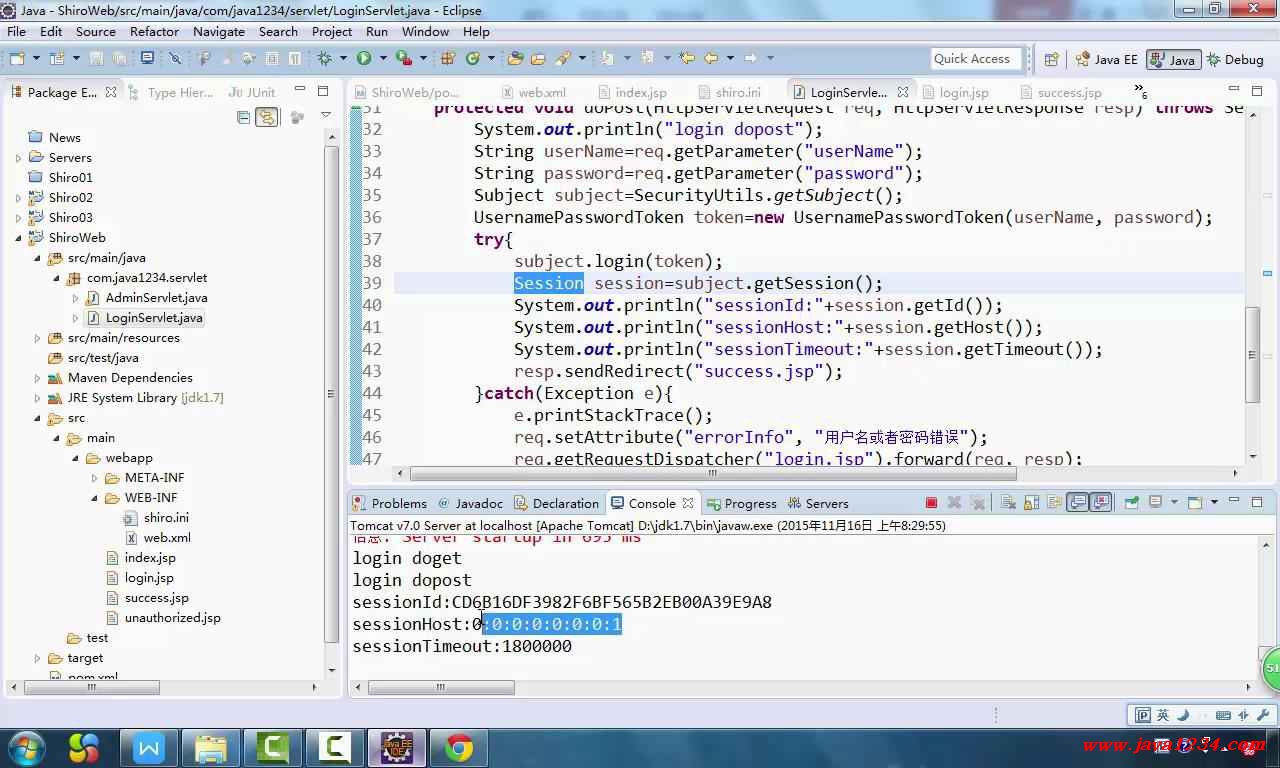The height and width of the screenshot is (768, 1280).
Task: Close the Console view tab
Action: pos(688,503)
